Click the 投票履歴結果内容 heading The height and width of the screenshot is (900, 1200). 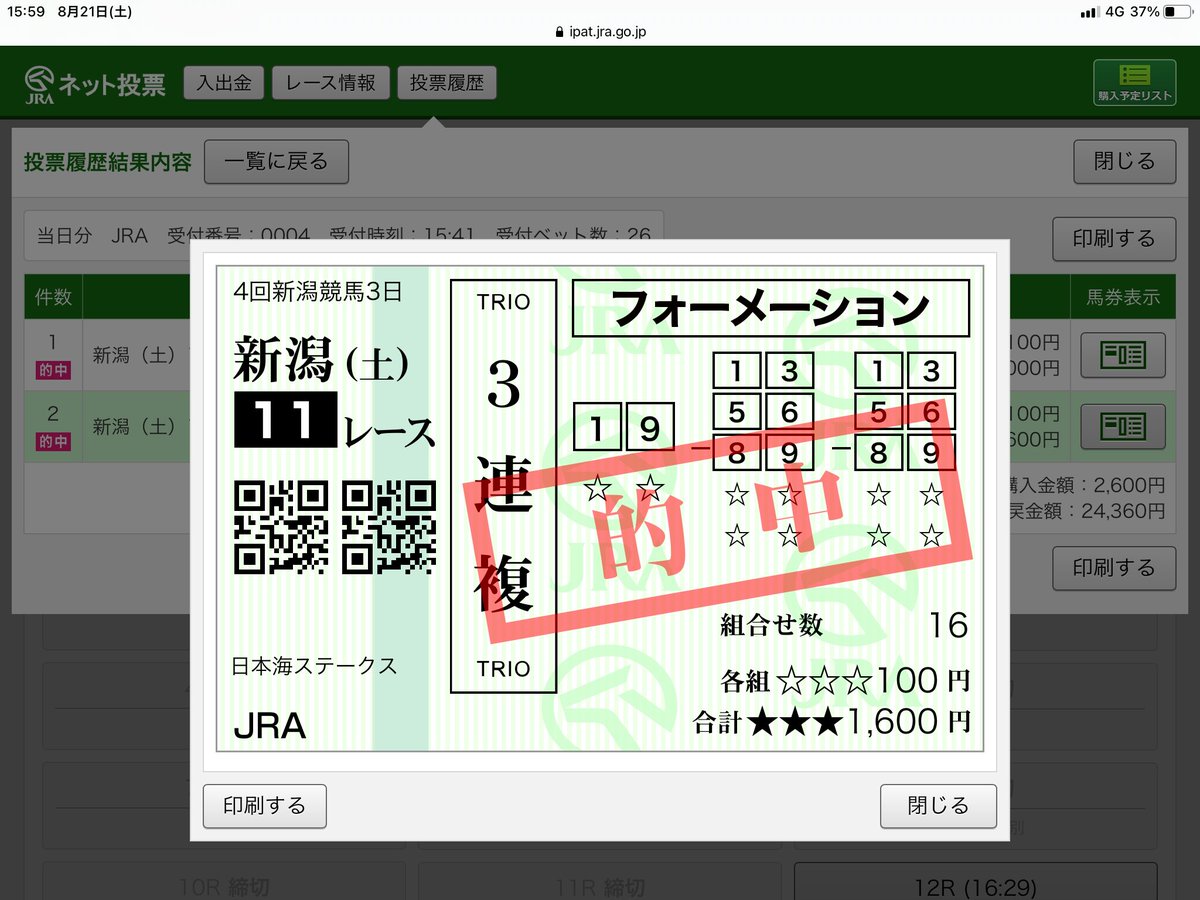[x=108, y=162]
